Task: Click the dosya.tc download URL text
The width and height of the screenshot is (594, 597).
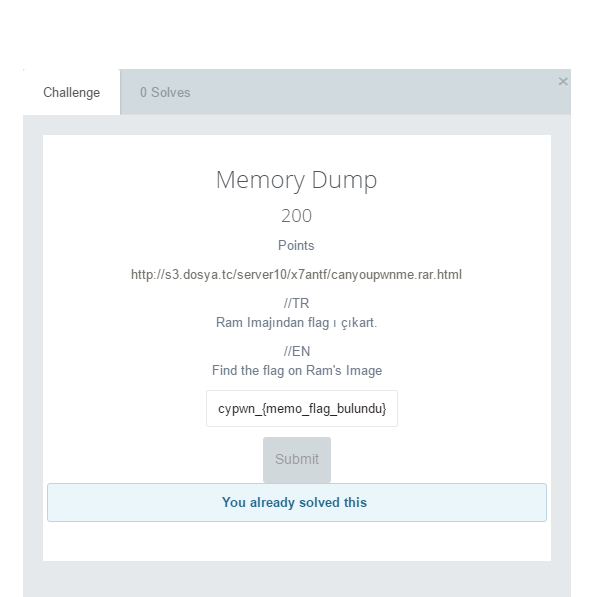Action: point(296,275)
